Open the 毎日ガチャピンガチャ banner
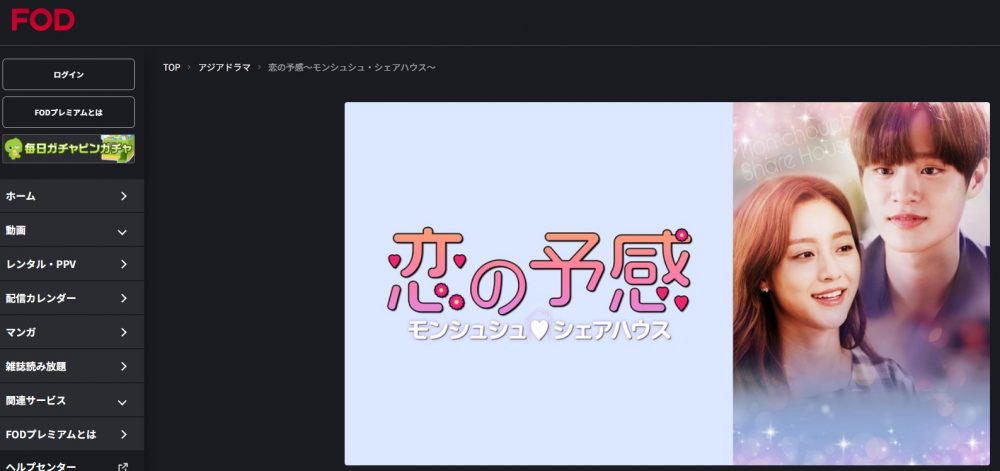This screenshot has width=1000, height=471. coord(69,149)
